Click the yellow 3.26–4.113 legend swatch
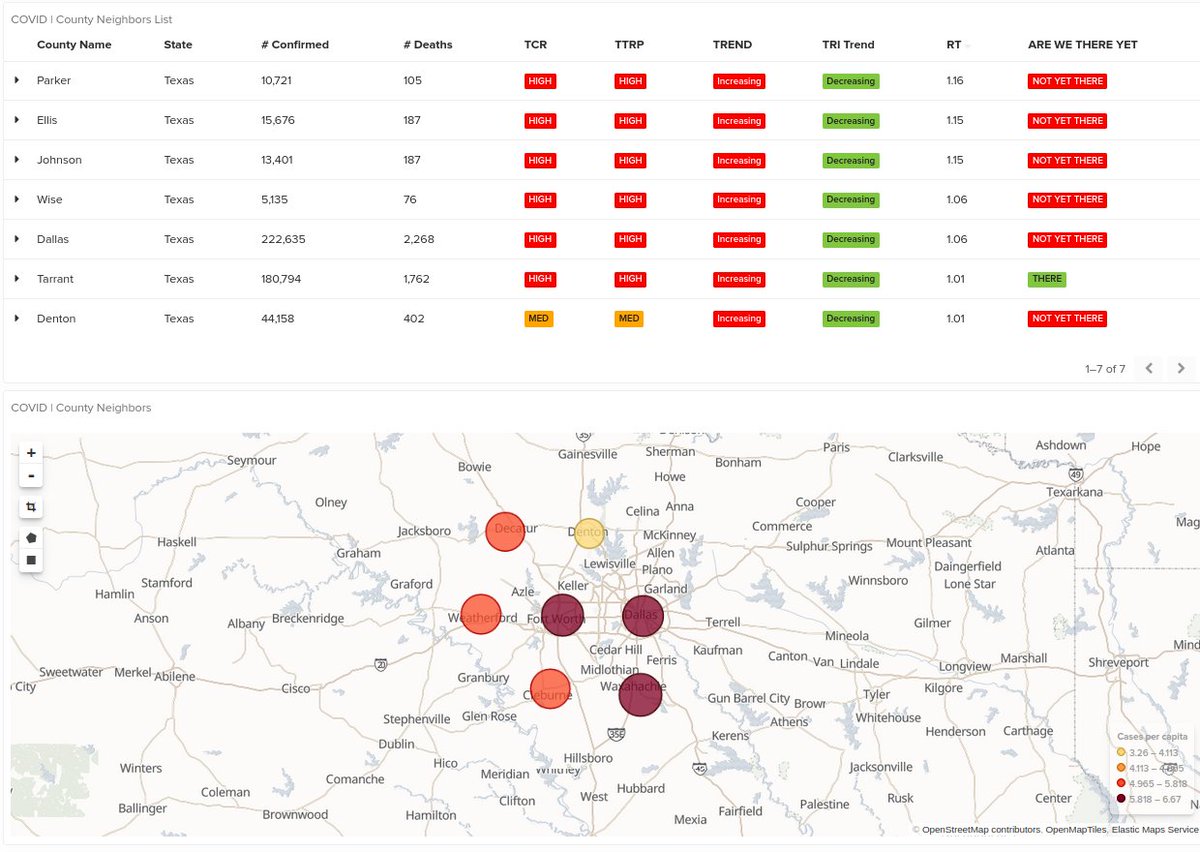Image resolution: width=1200 pixels, height=852 pixels. [1121, 752]
